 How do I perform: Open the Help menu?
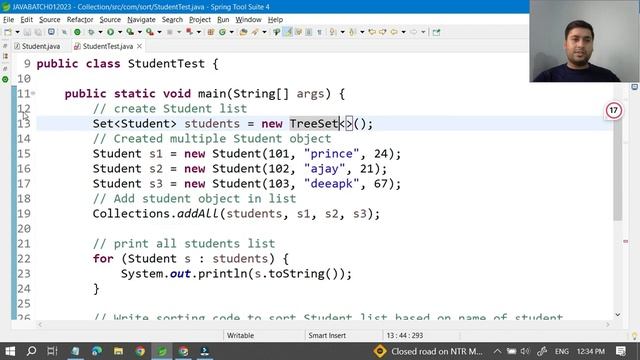[x=275, y=20]
